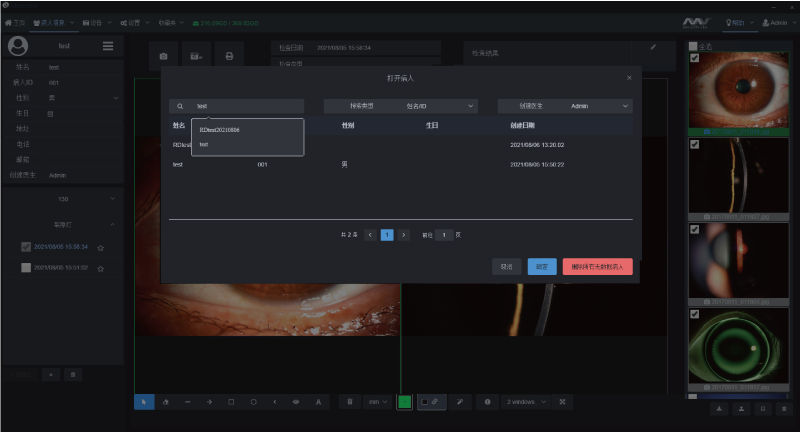Click the trash icon under thumbnails
Screen dimensions: 800x432
pyautogui.click(x=784, y=409)
